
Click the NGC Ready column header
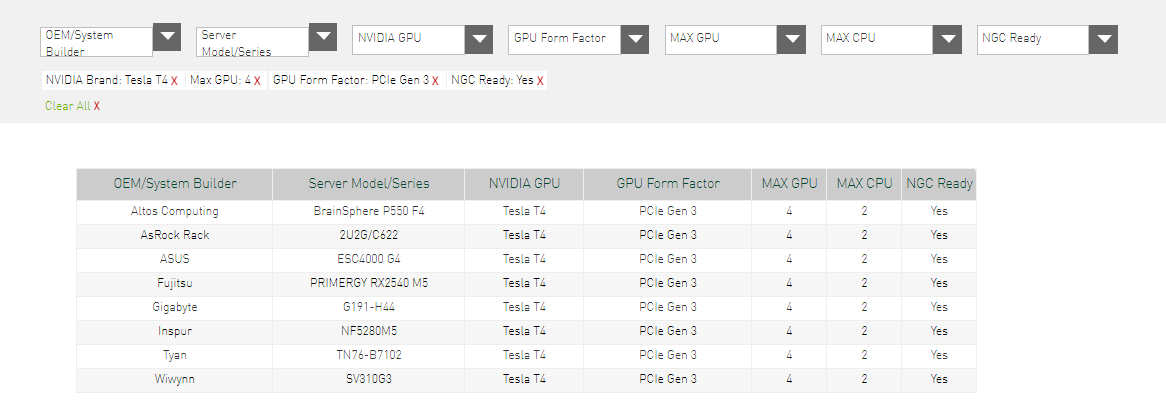point(939,184)
